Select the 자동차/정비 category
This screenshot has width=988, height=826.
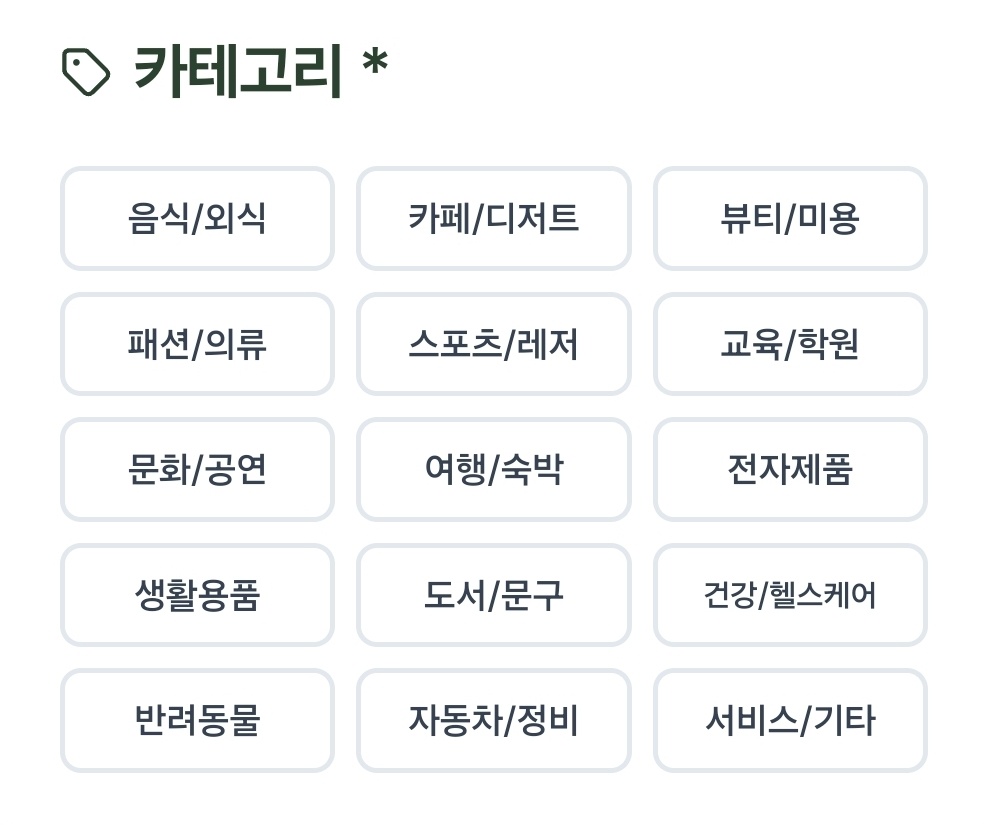494,720
